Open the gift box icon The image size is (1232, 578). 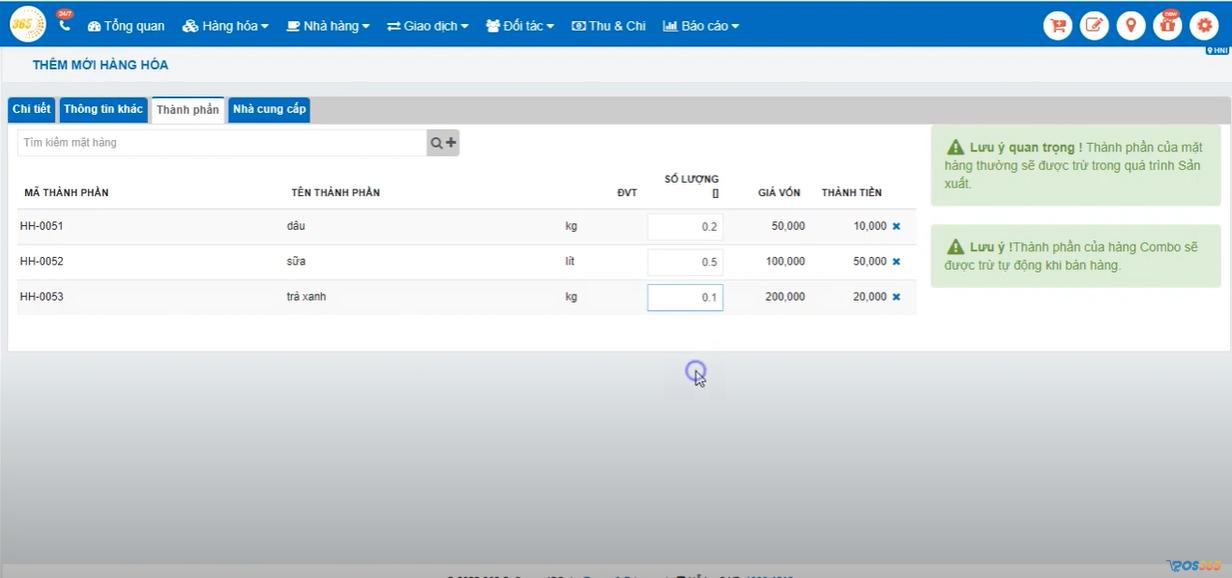pyautogui.click(x=1167, y=25)
